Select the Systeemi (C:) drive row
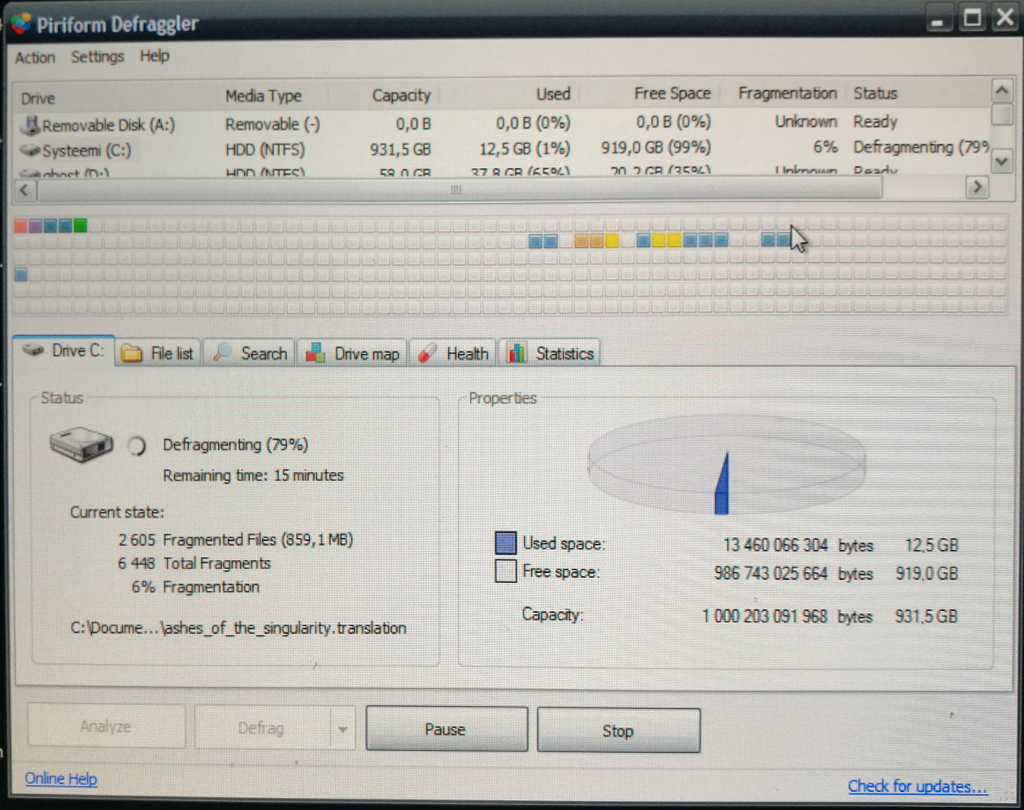 pos(502,149)
